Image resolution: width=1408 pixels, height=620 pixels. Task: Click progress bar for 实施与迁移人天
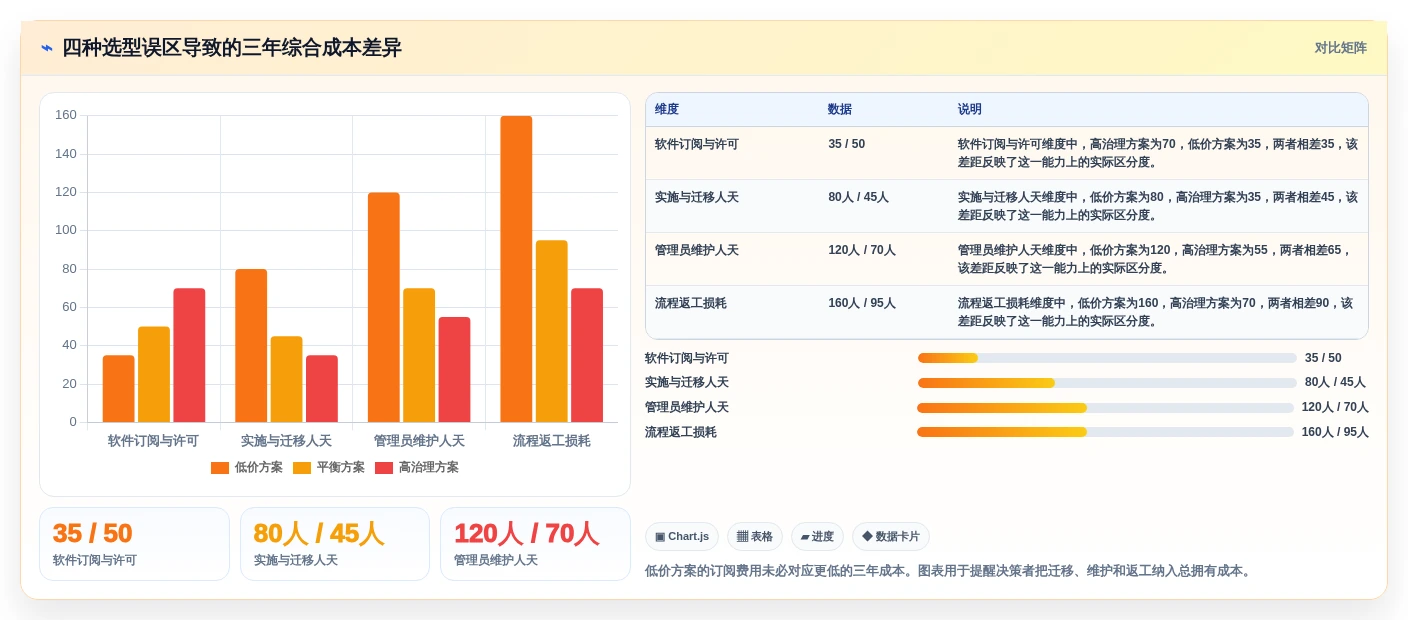coord(1107,383)
